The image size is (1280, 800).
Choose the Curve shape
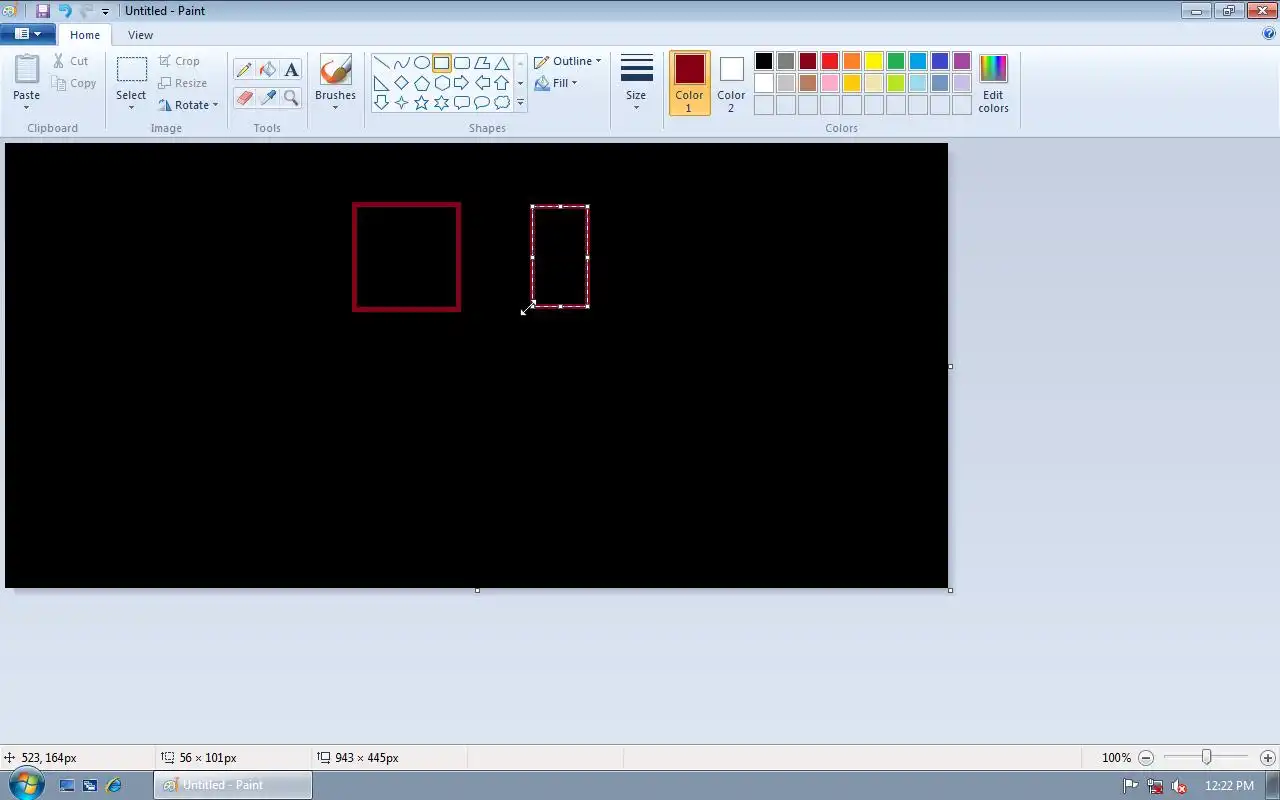pos(401,63)
